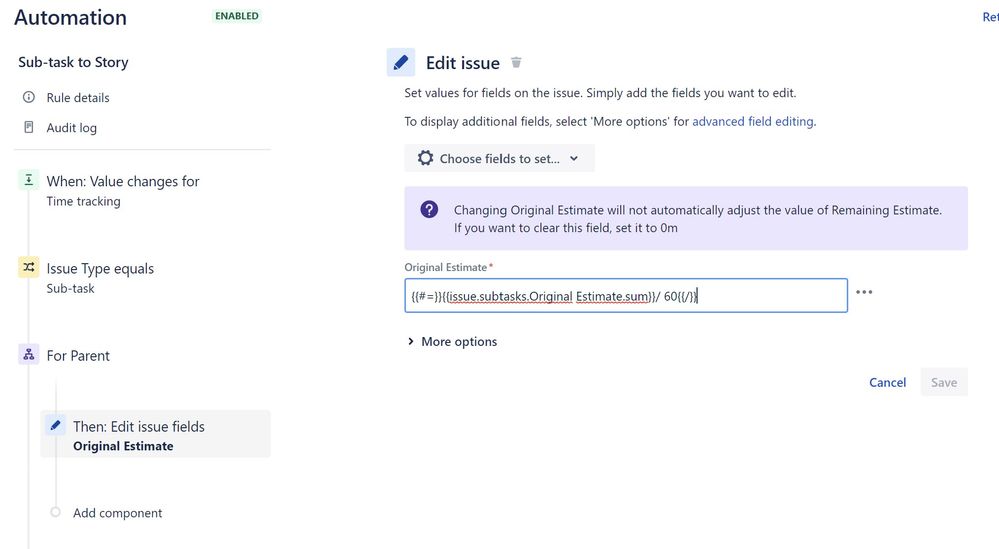999x549 pixels.
Task: Click Add component
Action: click(117, 513)
